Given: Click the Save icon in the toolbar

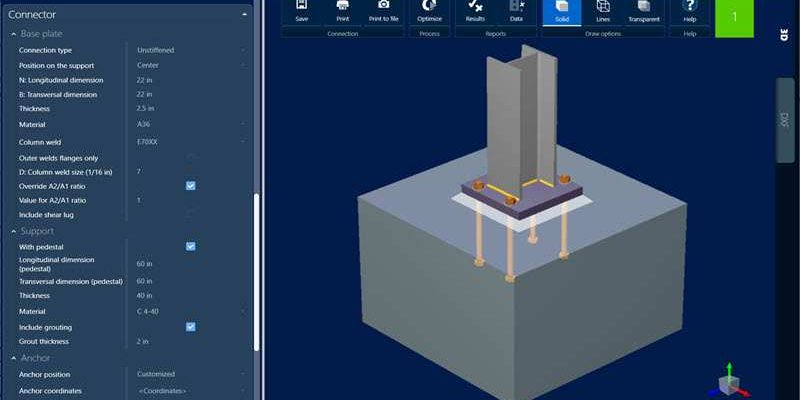Looking at the screenshot, I should pyautogui.click(x=301, y=7).
